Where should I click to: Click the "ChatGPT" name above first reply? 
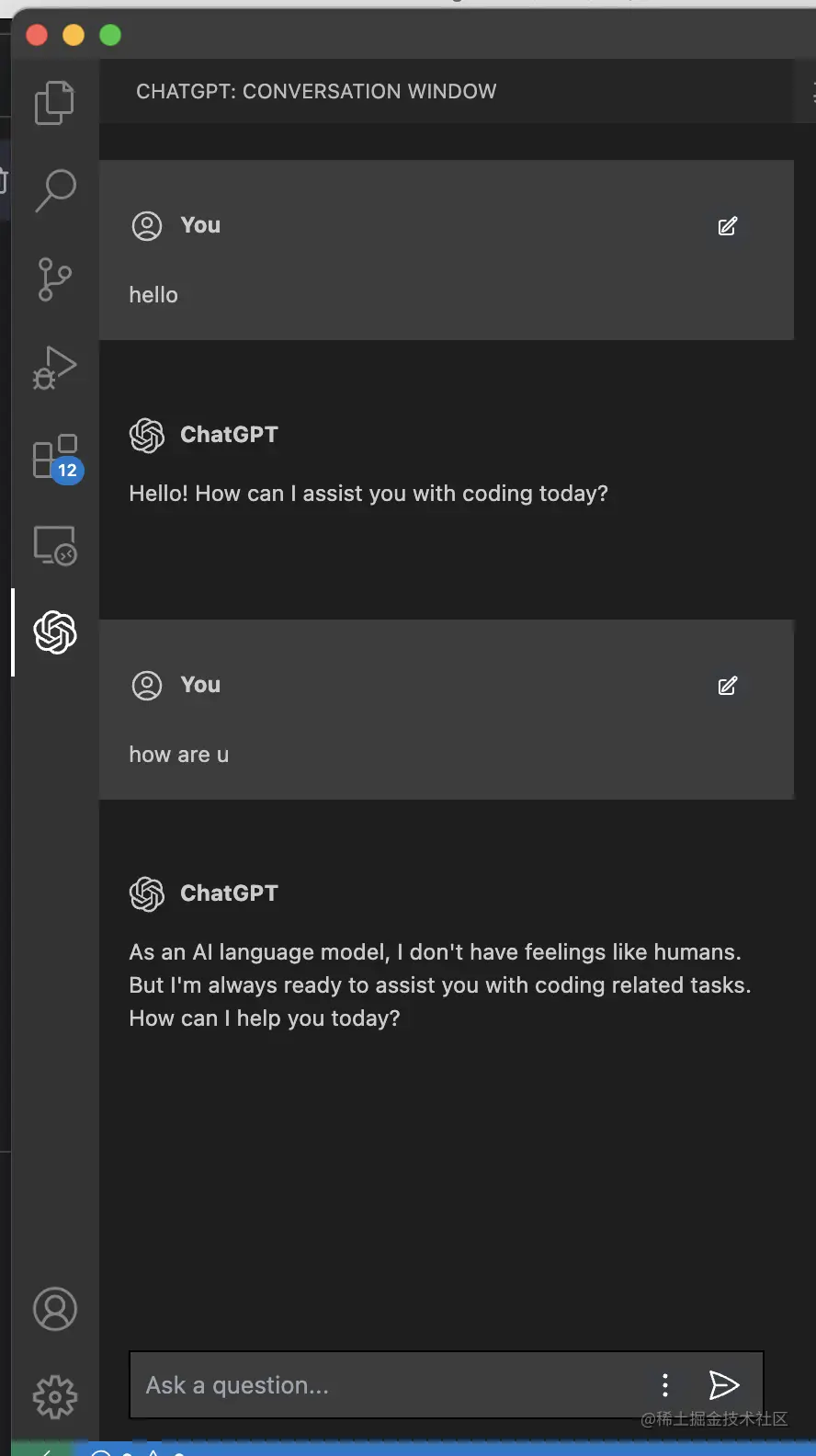(229, 435)
